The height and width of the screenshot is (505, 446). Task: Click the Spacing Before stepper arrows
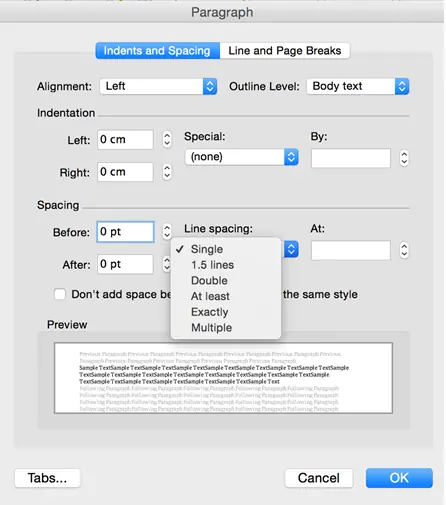click(167, 232)
